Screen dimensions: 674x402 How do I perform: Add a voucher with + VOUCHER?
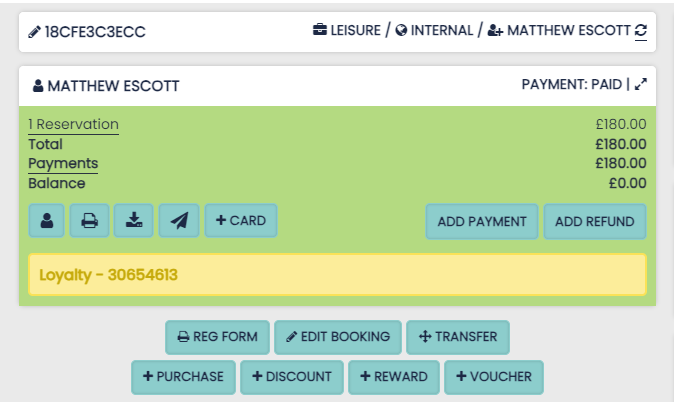tap(495, 377)
